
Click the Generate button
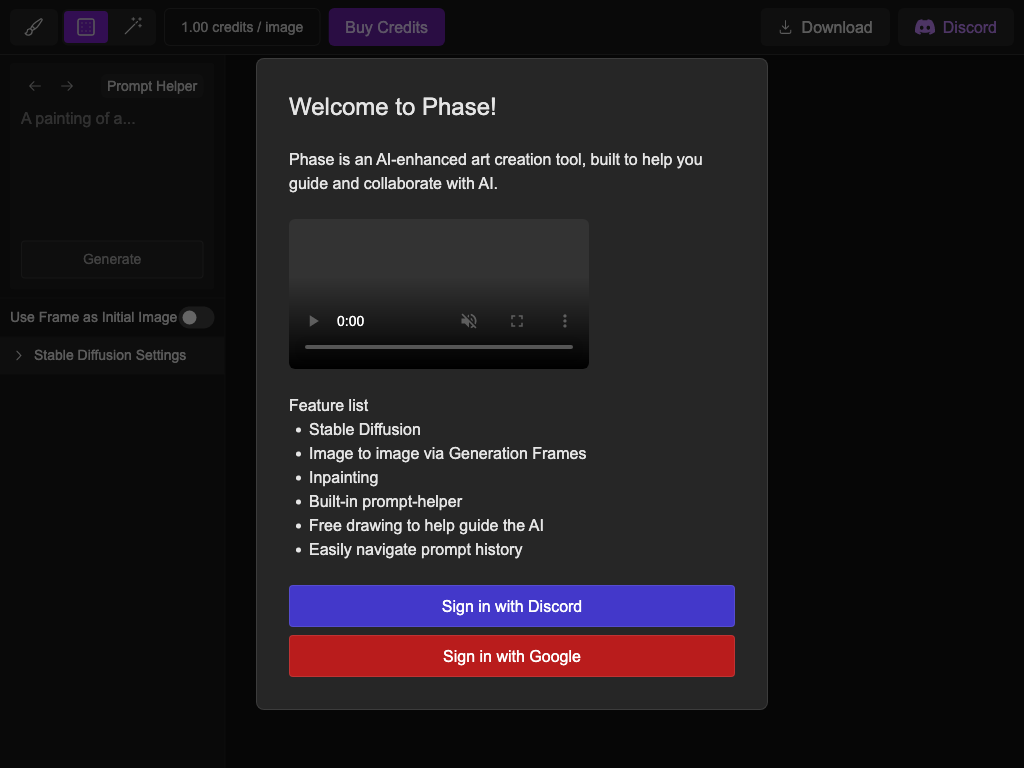tap(112, 259)
